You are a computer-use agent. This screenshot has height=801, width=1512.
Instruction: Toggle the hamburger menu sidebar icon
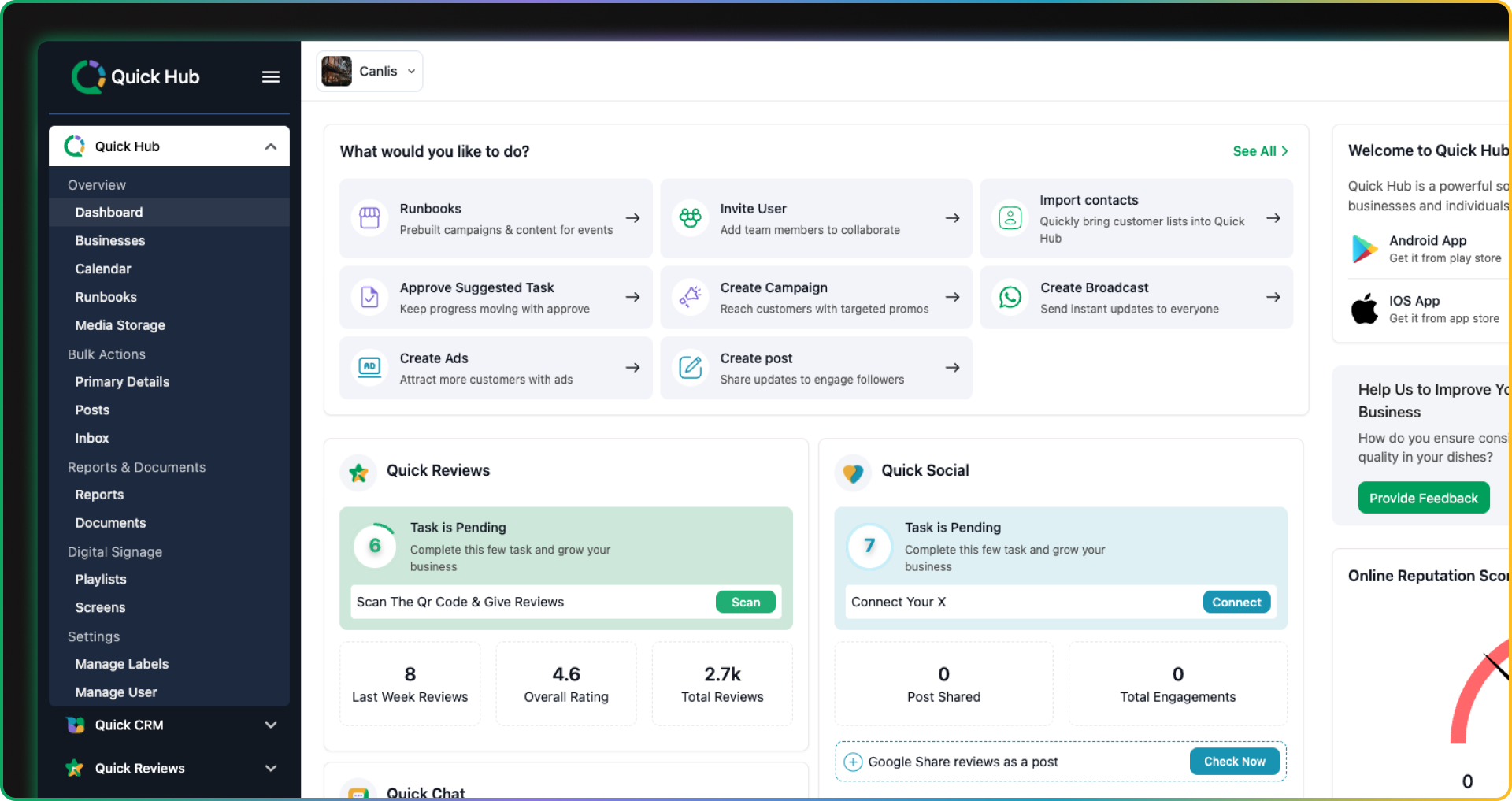[x=271, y=76]
